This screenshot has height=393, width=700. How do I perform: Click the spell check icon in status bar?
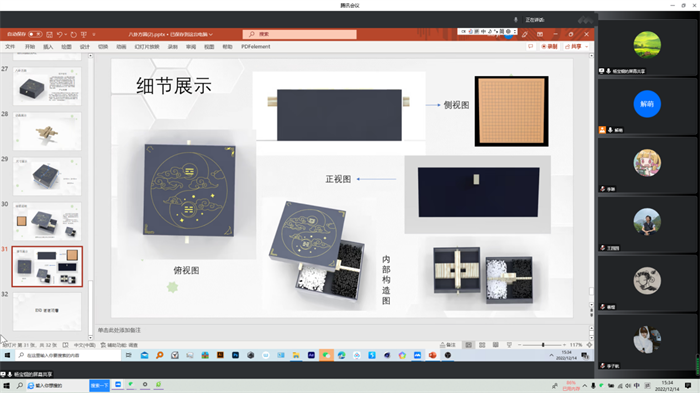(66, 345)
